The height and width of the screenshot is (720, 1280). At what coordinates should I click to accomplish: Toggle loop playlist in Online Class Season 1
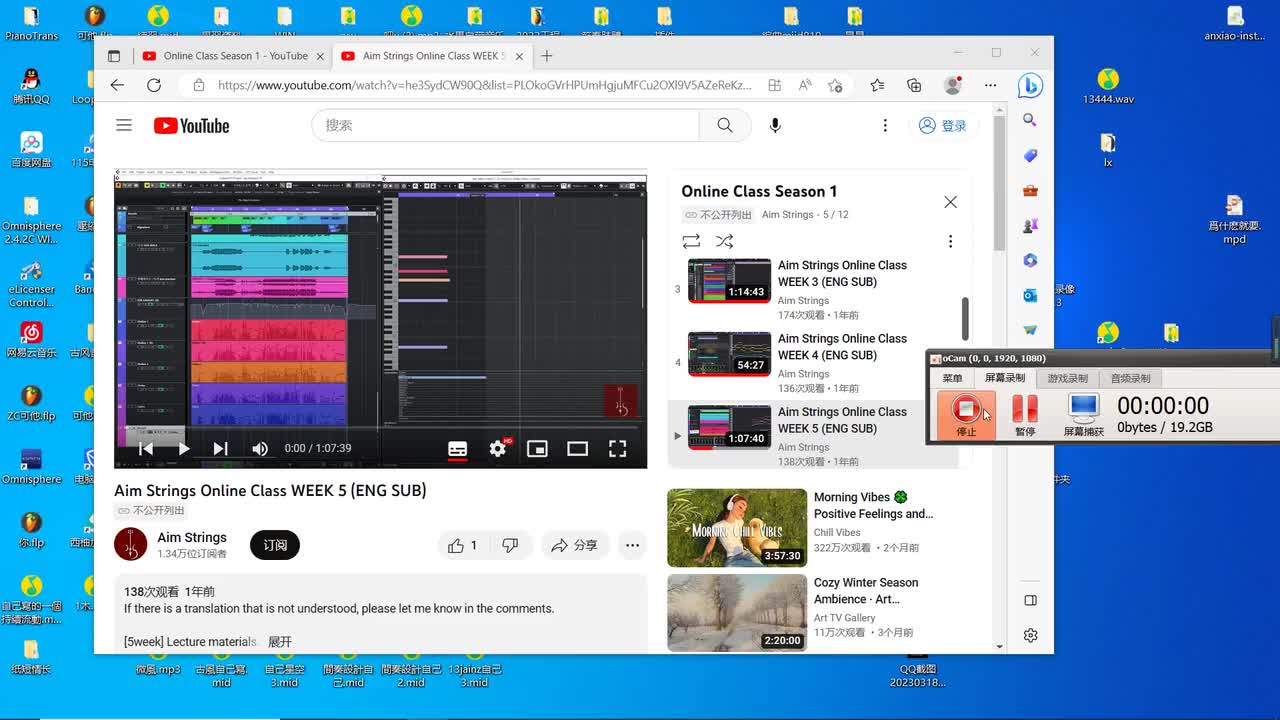point(691,241)
